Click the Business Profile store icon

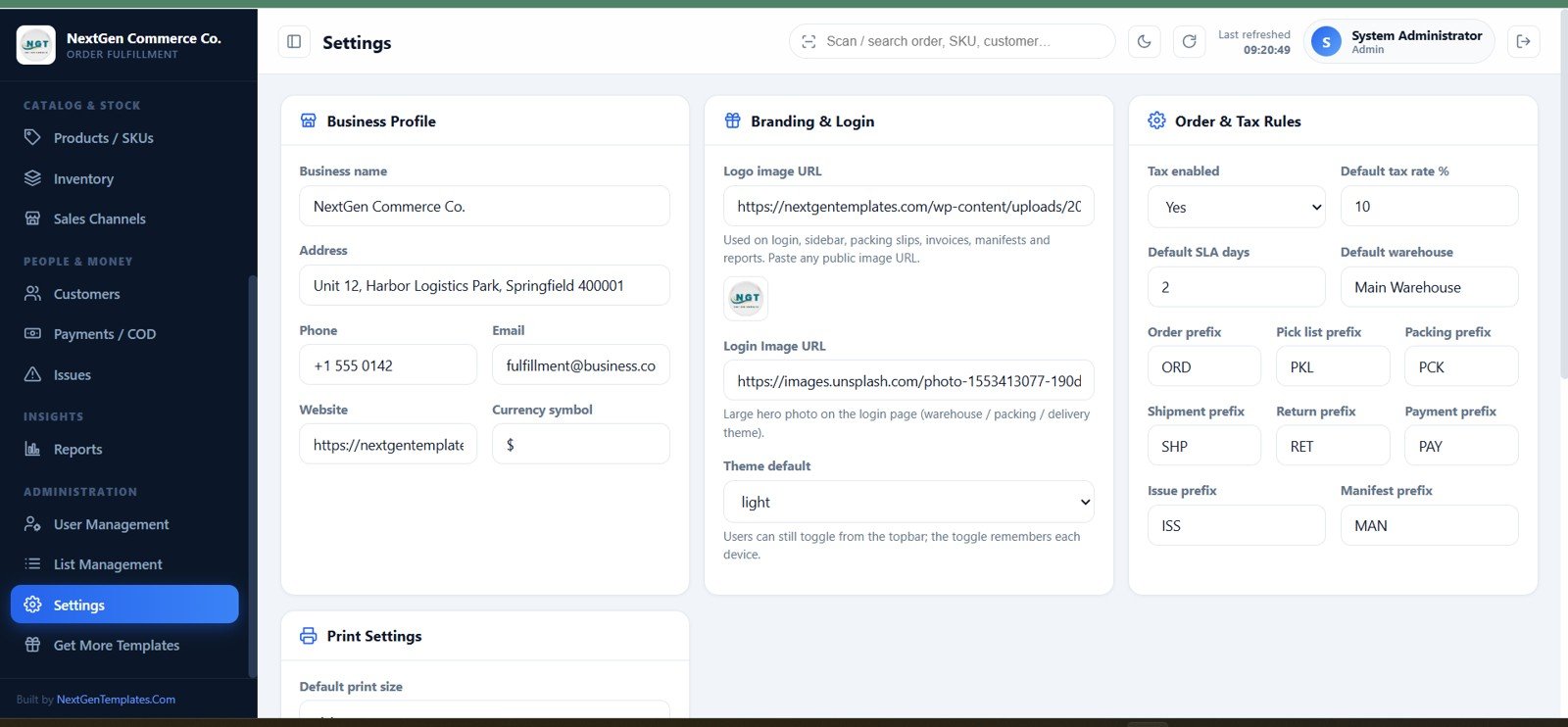click(308, 121)
